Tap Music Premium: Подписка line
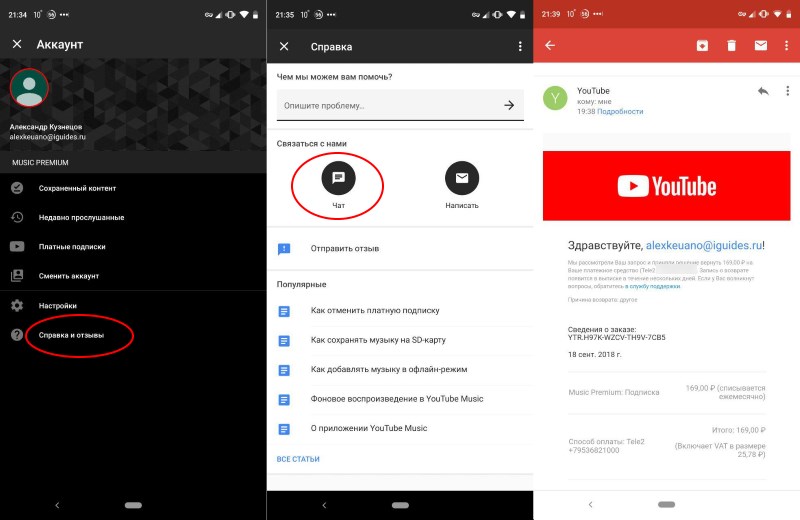 614,392
